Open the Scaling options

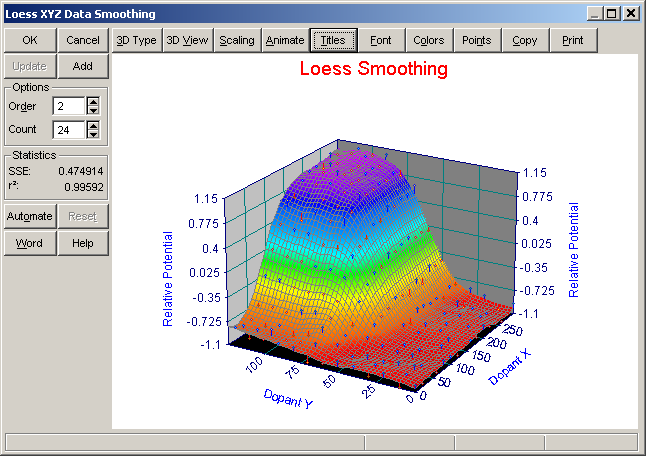click(237, 40)
